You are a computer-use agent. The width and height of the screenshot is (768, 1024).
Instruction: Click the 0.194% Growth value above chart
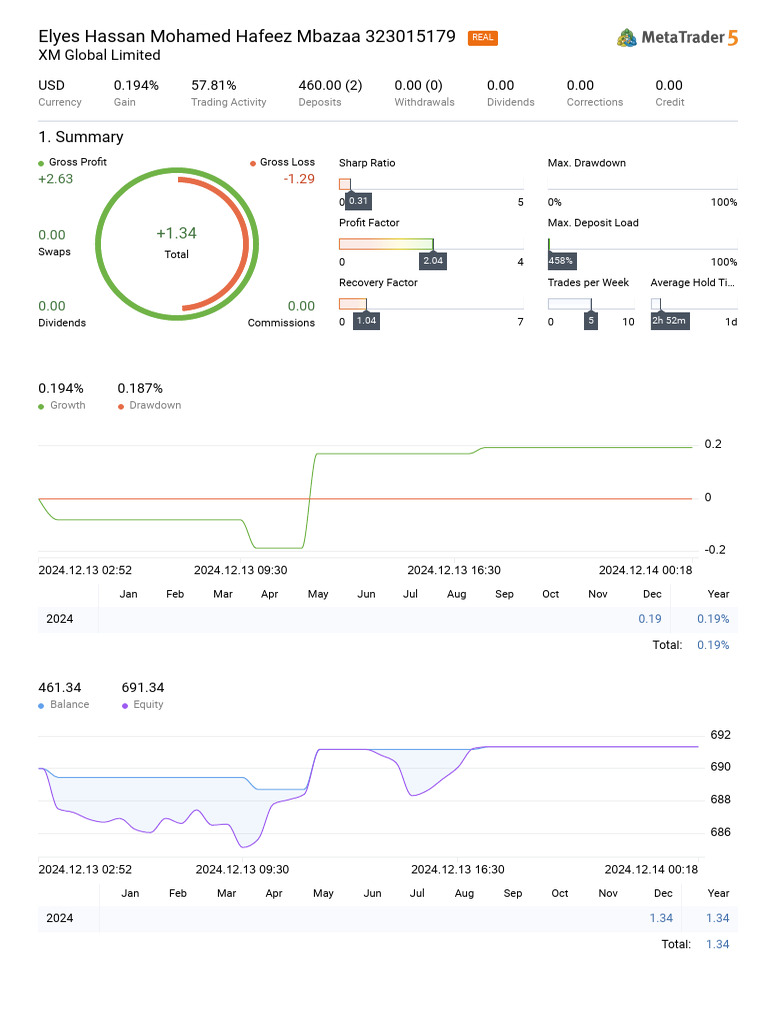coord(61,389)
